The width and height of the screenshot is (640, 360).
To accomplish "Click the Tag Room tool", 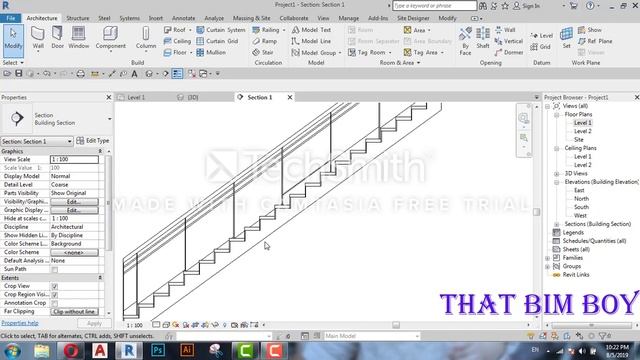I will (367, 53).
